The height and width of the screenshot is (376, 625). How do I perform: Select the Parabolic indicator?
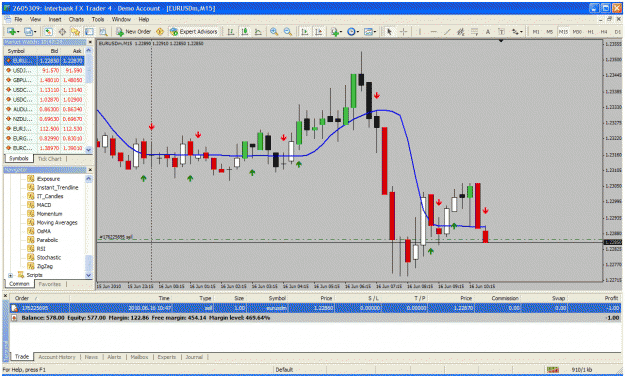tap(47, 240)
